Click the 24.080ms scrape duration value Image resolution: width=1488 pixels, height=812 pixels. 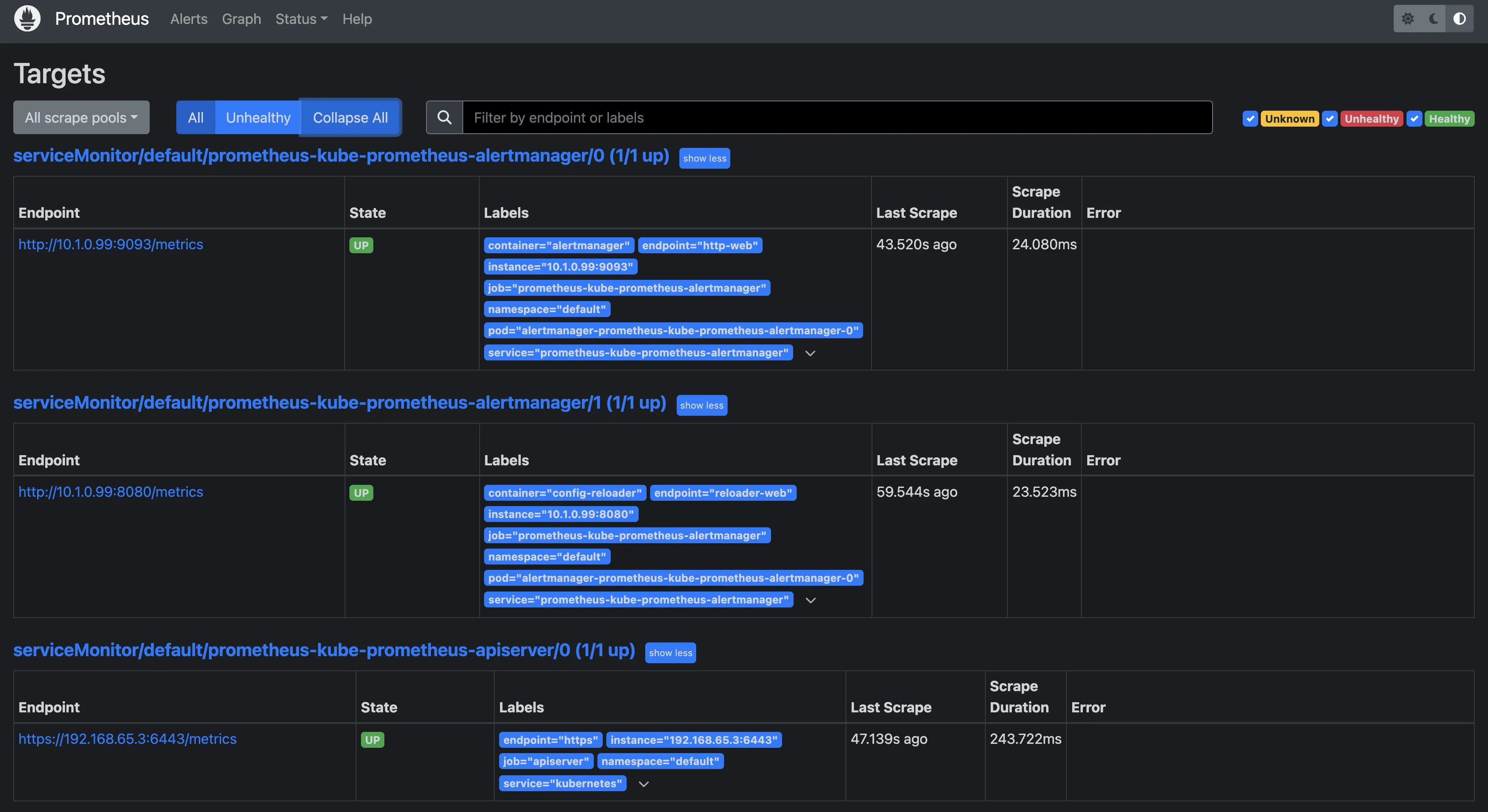click(x=1044, y=245)
